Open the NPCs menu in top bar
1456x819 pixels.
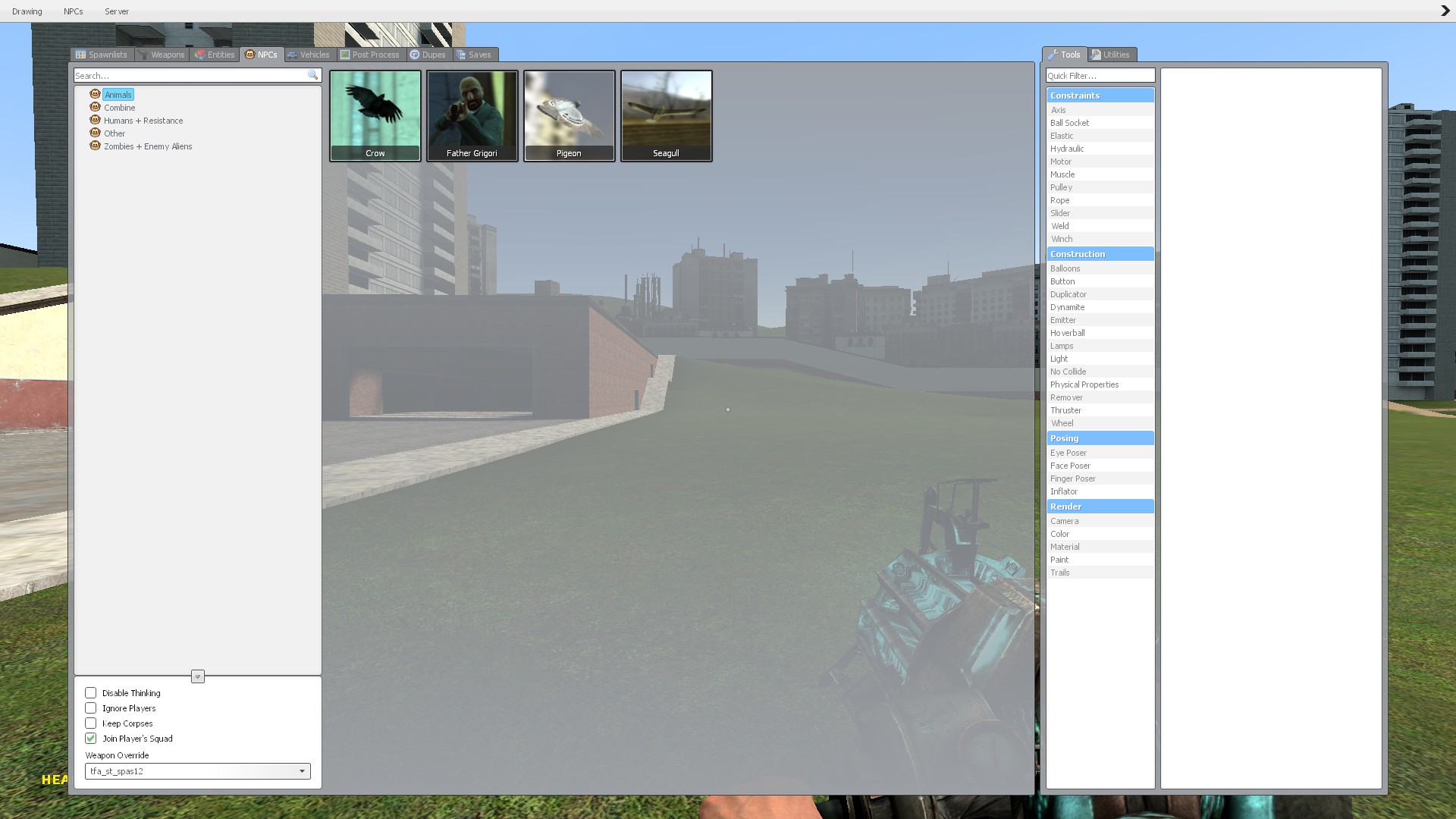pos(74,11)
